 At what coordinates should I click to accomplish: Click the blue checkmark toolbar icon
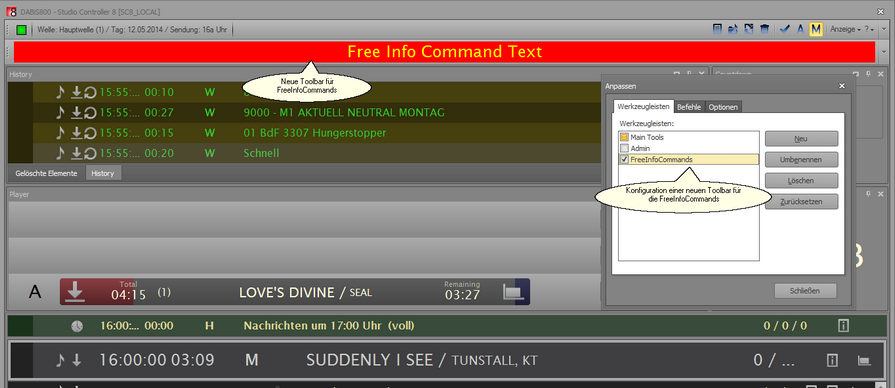pyautogui.click(x=785, y=29)
